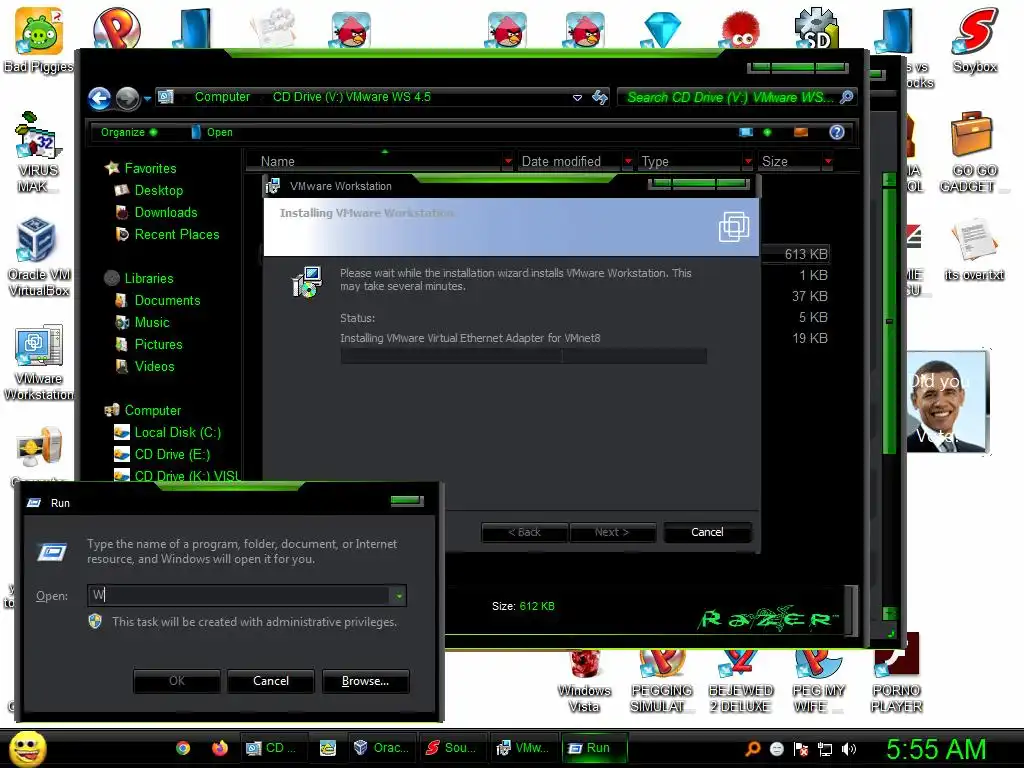Viewport: 1024px width, 768px height.
Task: Launch Firefox from taskbar
Action: [x=220, y=748]
